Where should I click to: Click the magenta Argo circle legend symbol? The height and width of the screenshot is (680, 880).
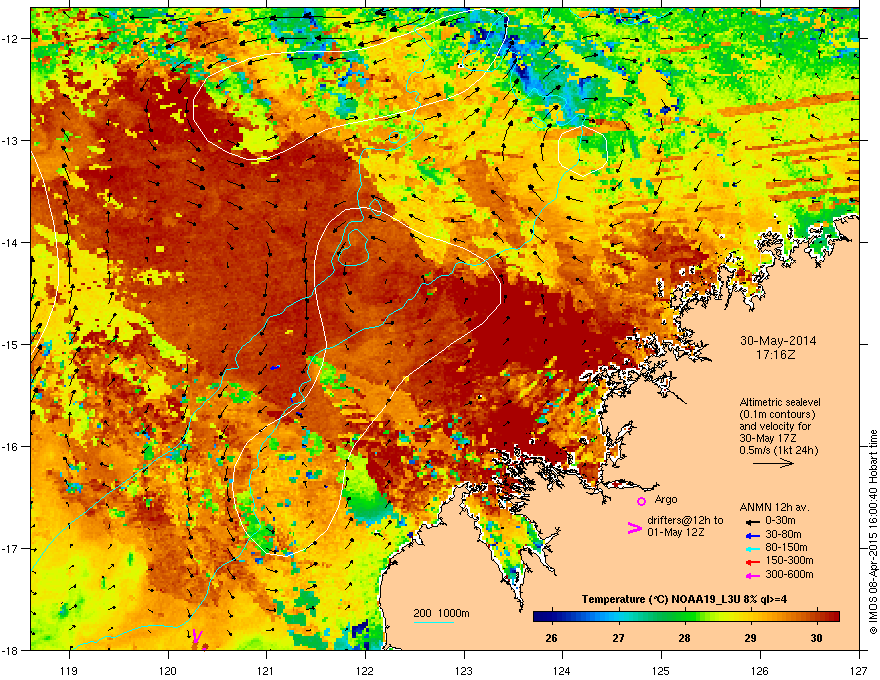pos(641,501)
